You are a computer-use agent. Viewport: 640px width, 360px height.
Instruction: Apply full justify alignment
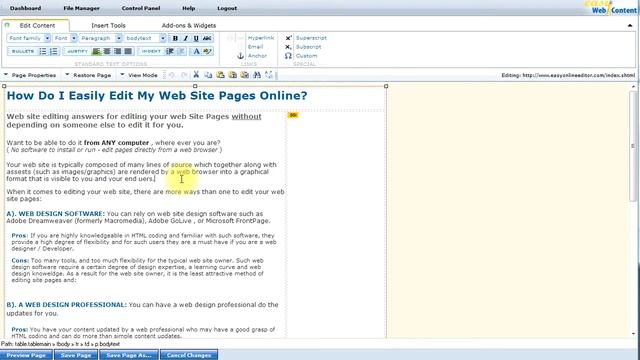tap(128, 51)
